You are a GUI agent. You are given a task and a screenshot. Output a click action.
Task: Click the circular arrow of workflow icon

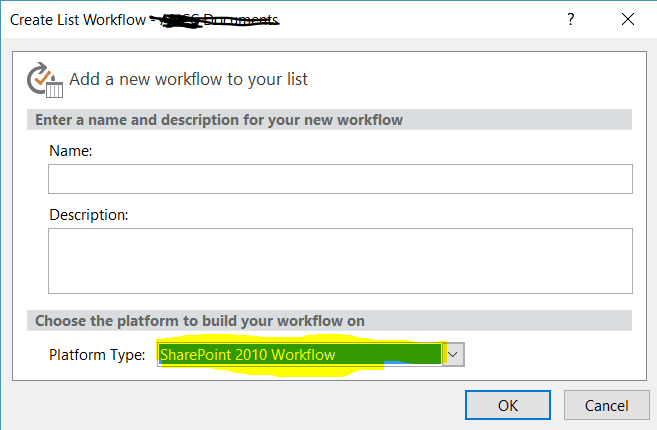[x=37, y=78]
